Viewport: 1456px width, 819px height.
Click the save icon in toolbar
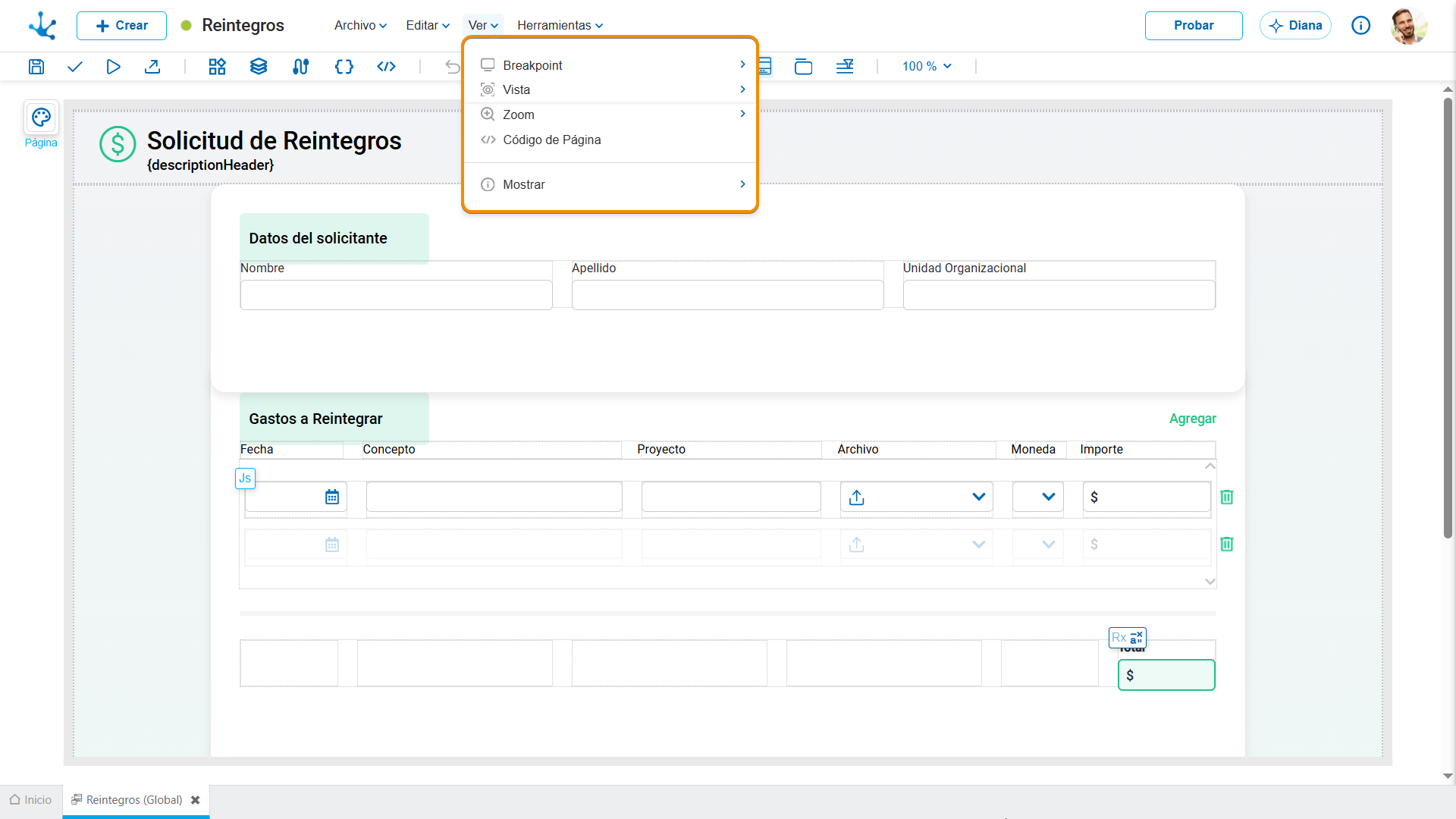click(36, 67)
